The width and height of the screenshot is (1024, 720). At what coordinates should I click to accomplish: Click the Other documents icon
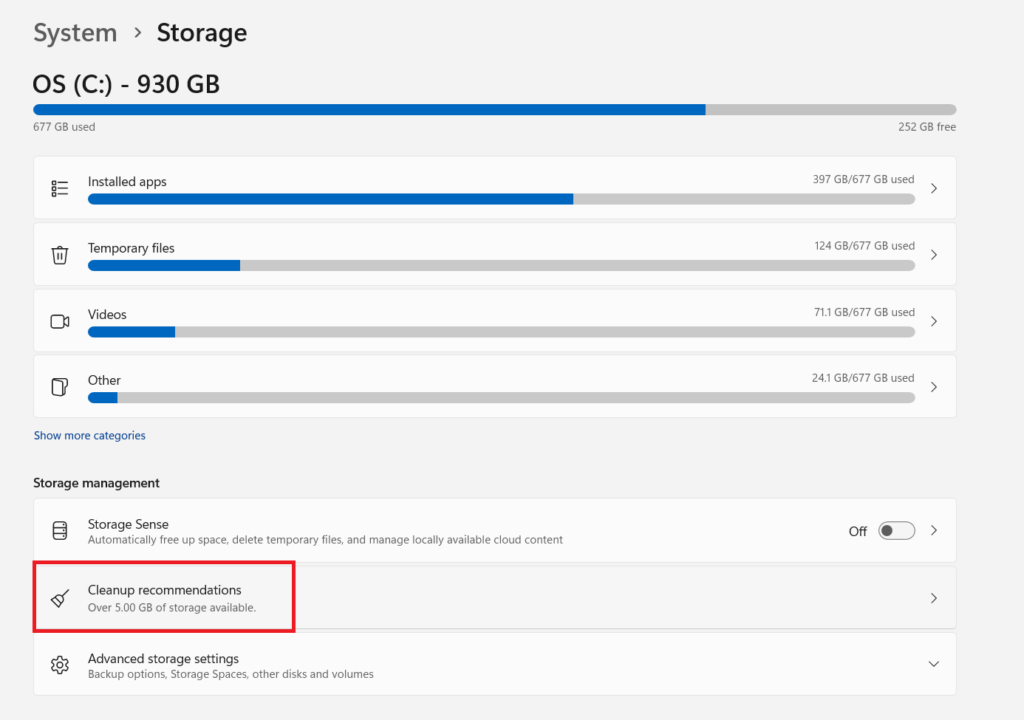point(60,387)
